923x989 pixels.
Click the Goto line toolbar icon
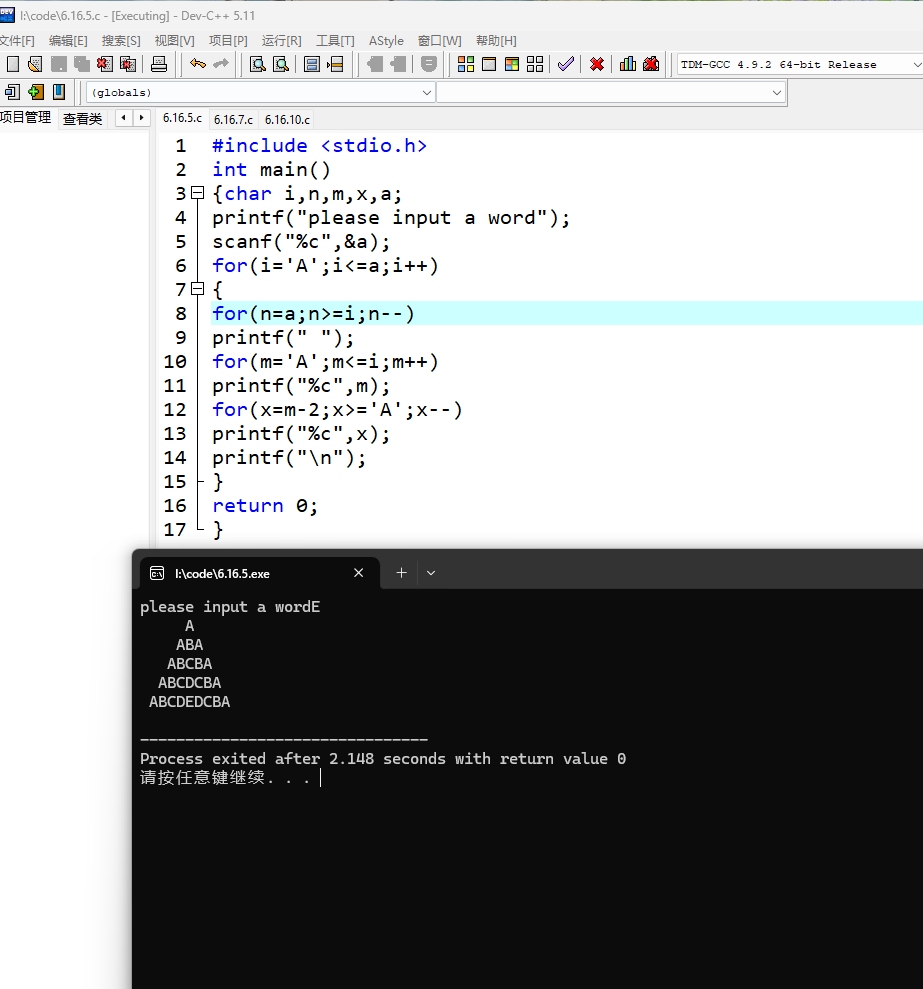click(x=336, y=64)
